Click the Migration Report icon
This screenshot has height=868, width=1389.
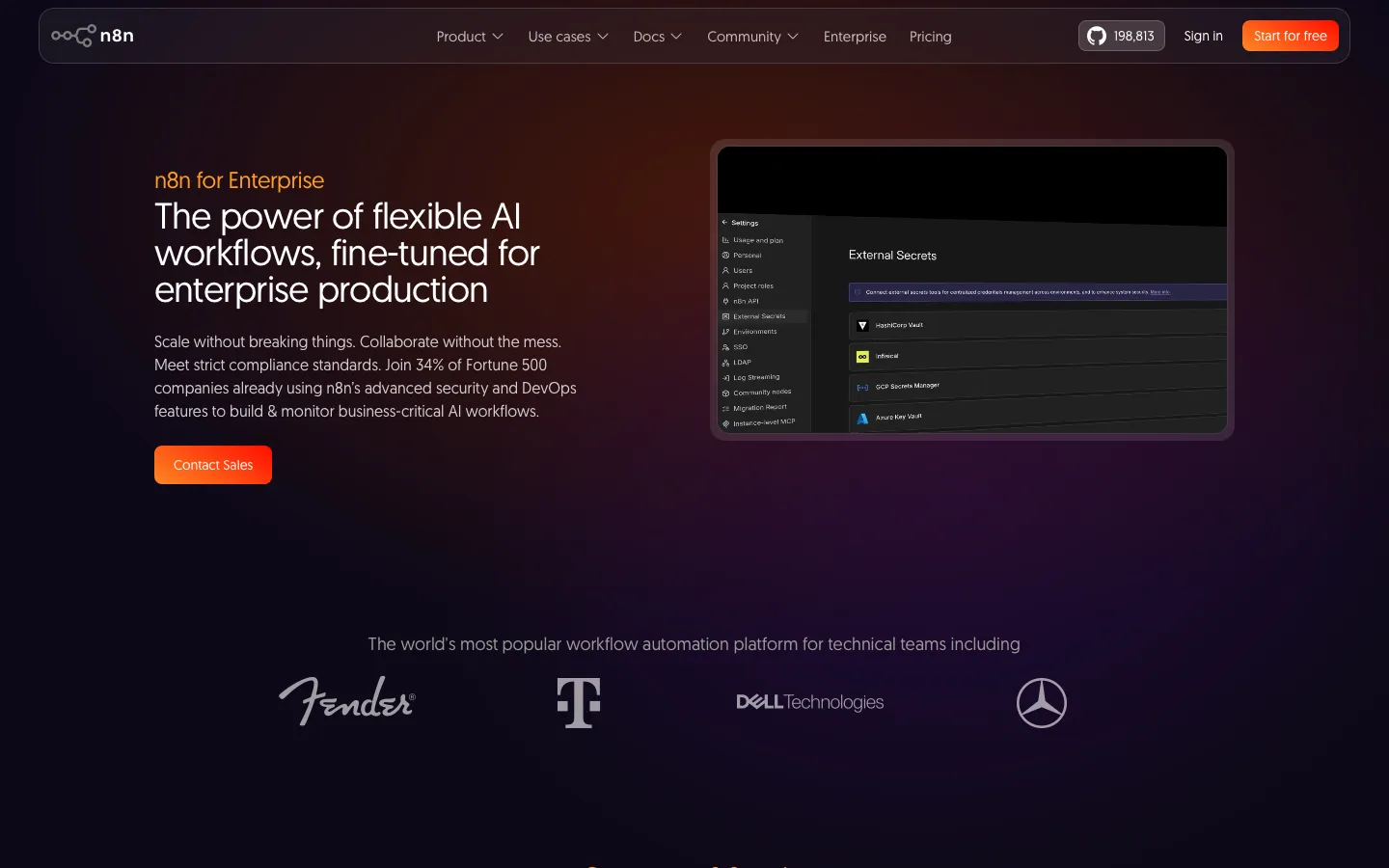725,409
